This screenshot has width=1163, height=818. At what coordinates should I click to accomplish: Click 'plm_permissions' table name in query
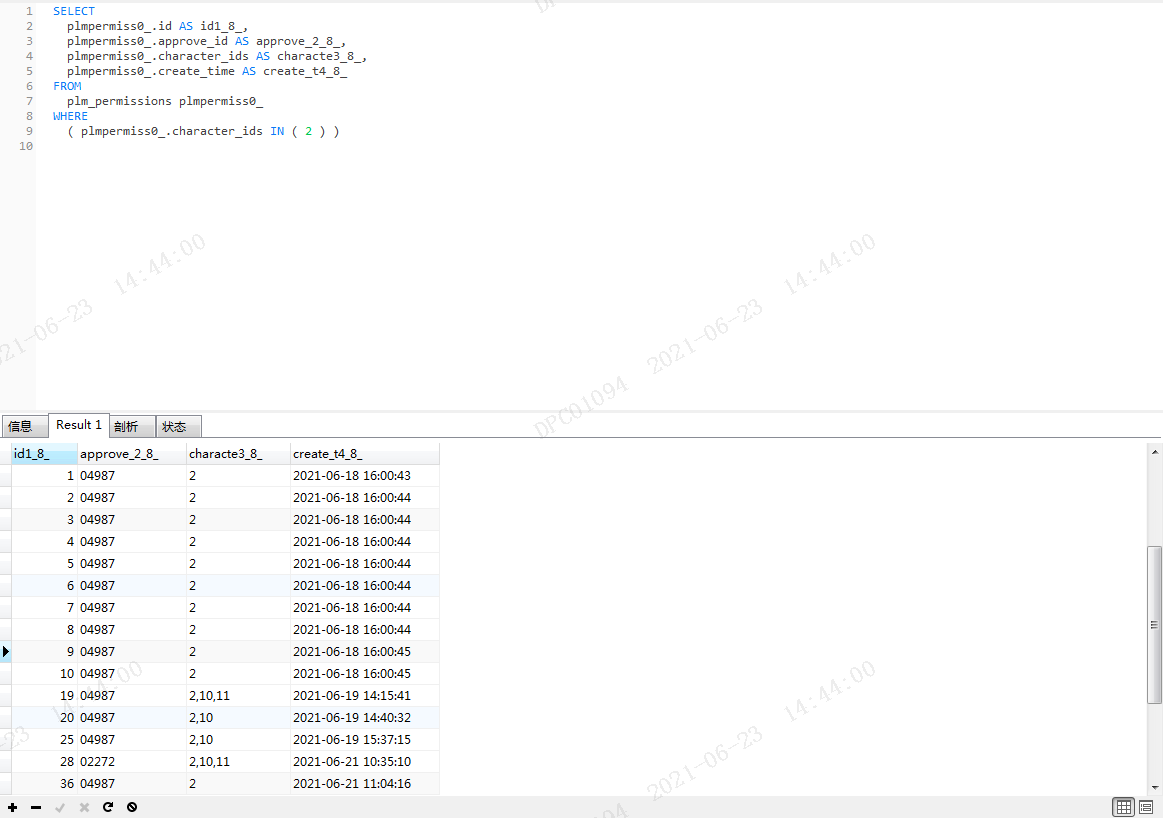click(119, 101)
